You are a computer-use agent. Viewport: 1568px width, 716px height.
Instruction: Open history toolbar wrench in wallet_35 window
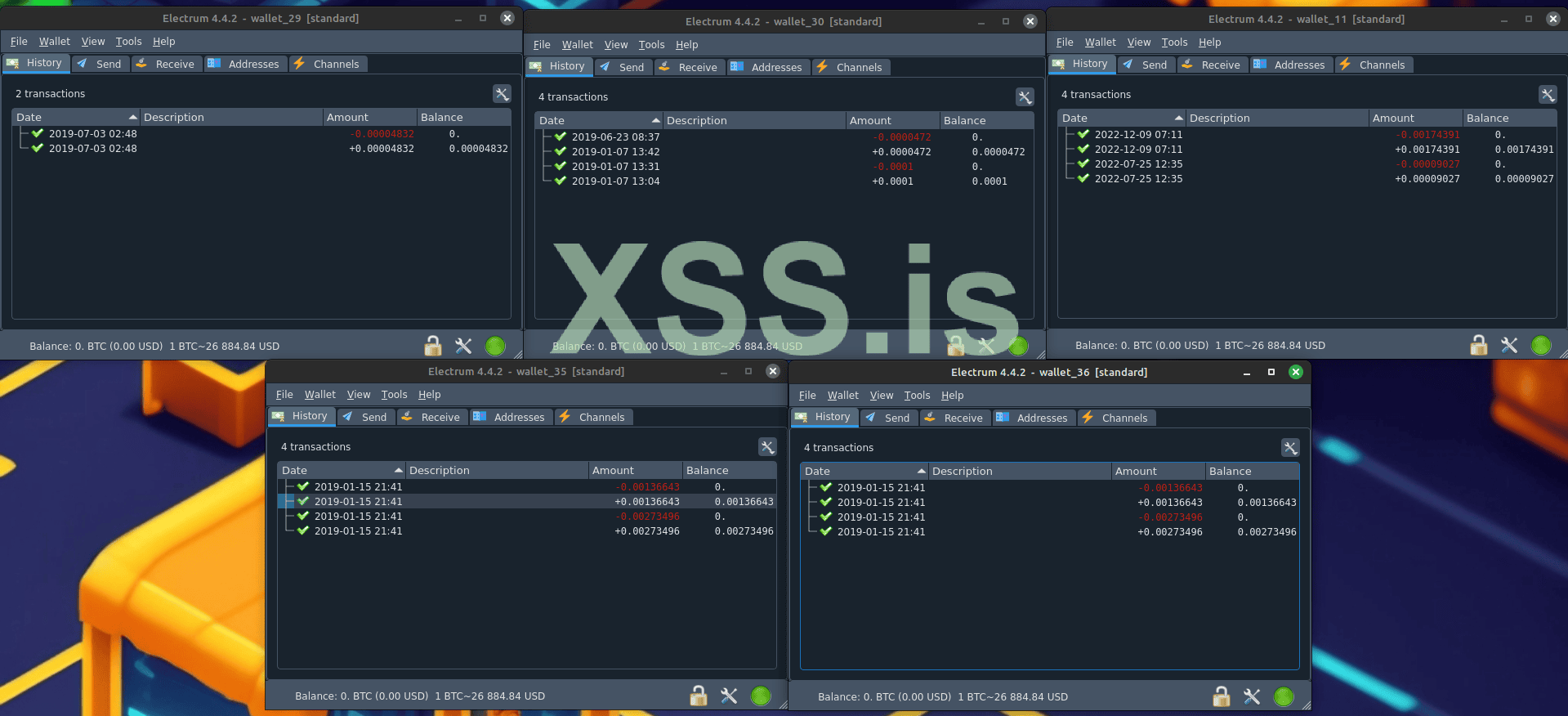pos(767,447)
